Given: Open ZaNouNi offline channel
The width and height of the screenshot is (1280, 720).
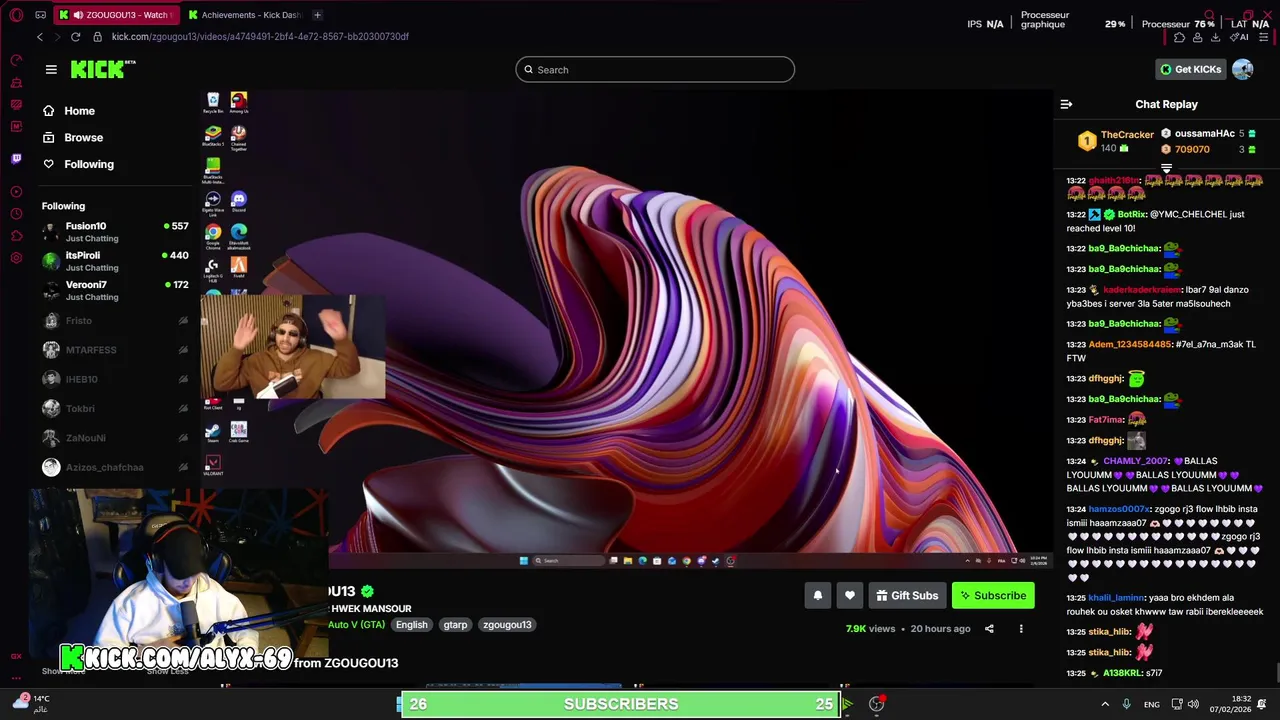Looking at the screenshot, I should [x=115, y=438].
